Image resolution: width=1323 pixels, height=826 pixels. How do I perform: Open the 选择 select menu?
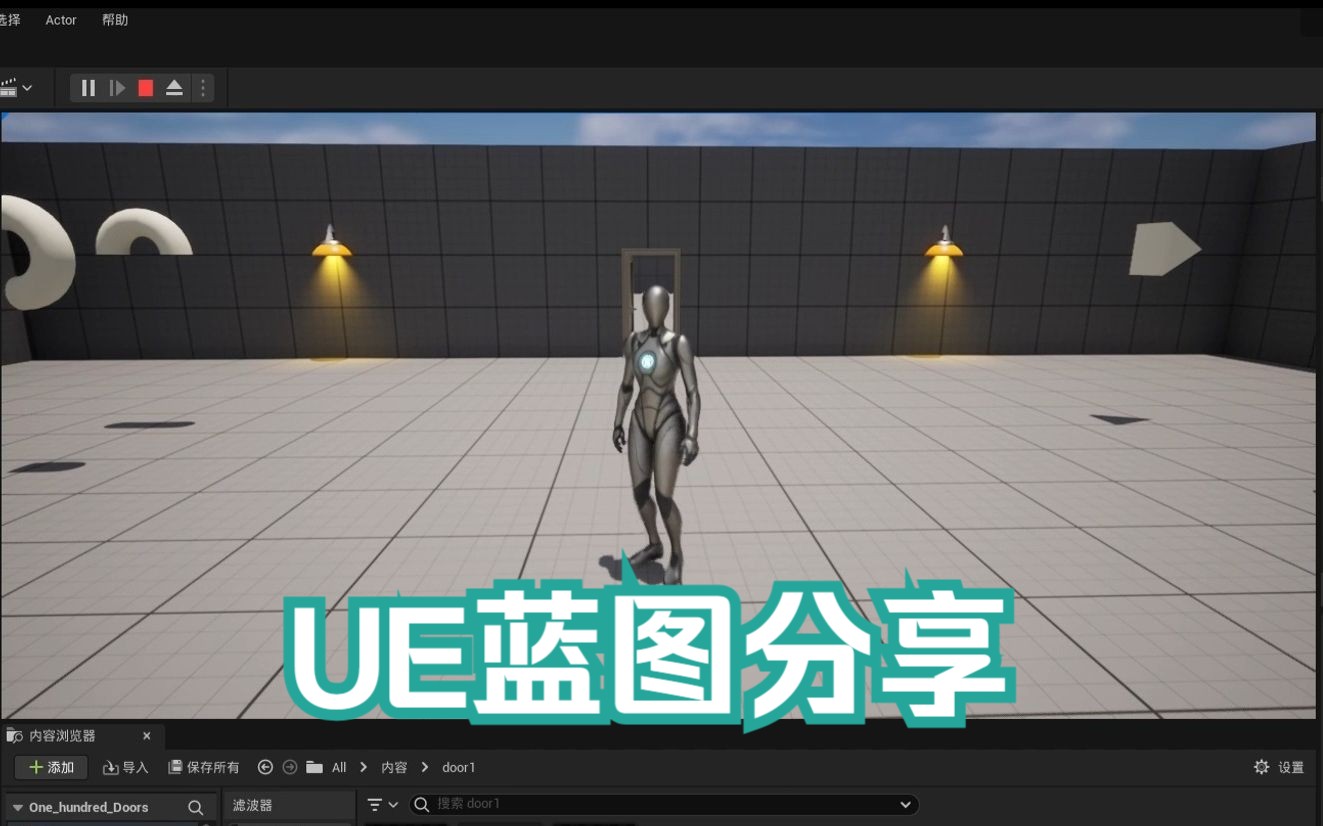coord(10,20)
